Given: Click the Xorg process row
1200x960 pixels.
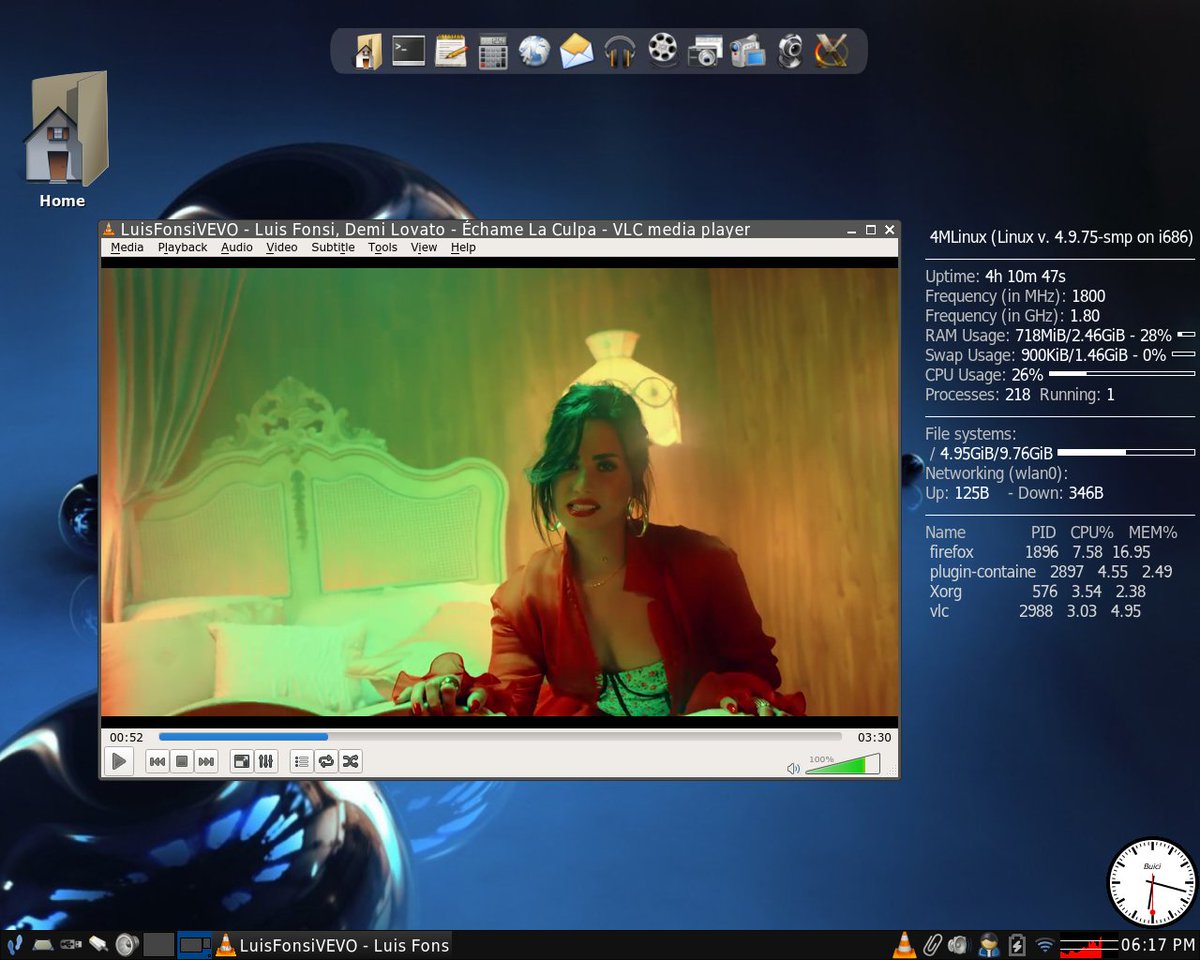Looking at the screenshot, I should [x=1038, y=591].
